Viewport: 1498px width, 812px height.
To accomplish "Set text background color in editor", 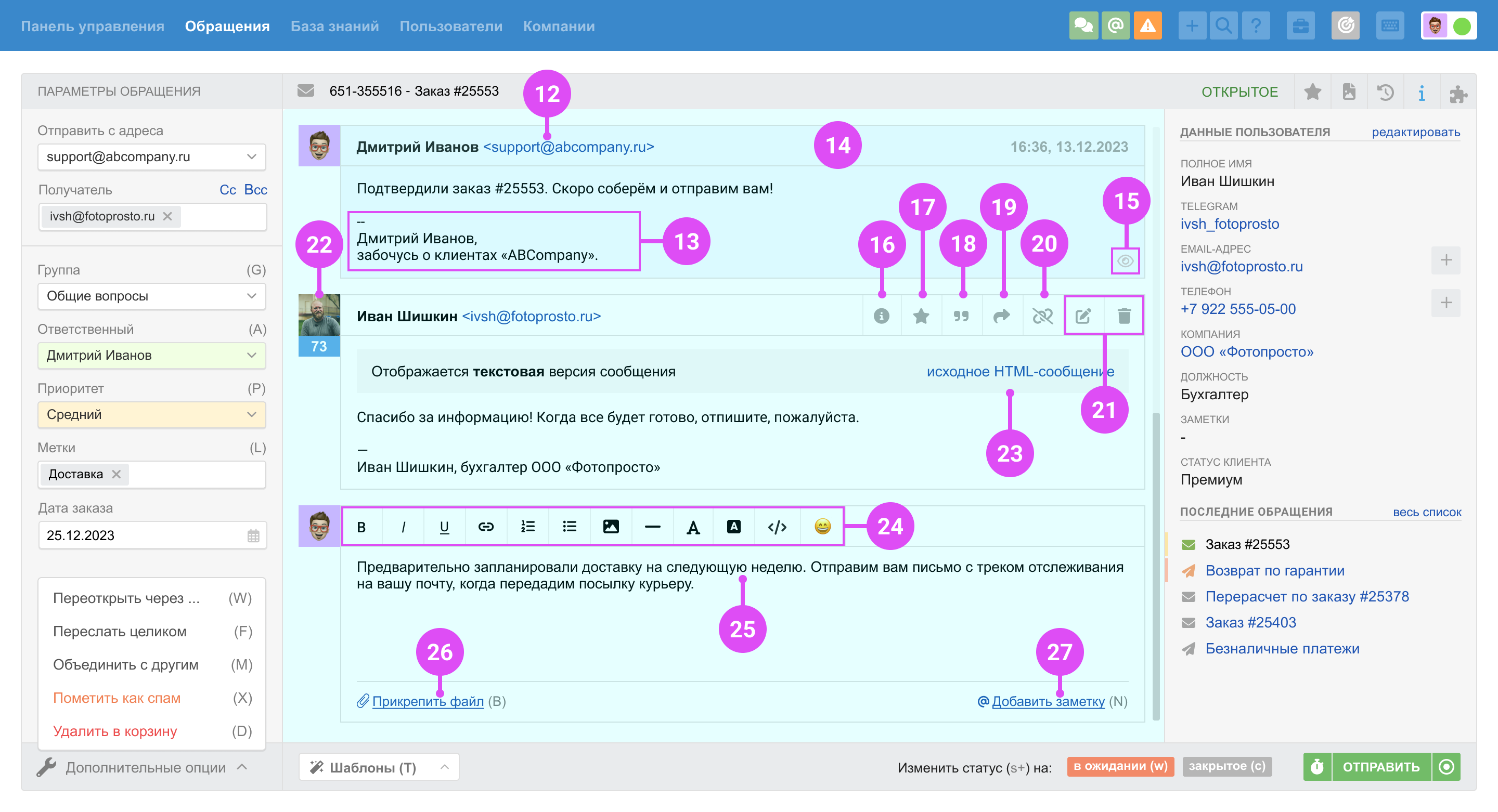I will [734, 527].
